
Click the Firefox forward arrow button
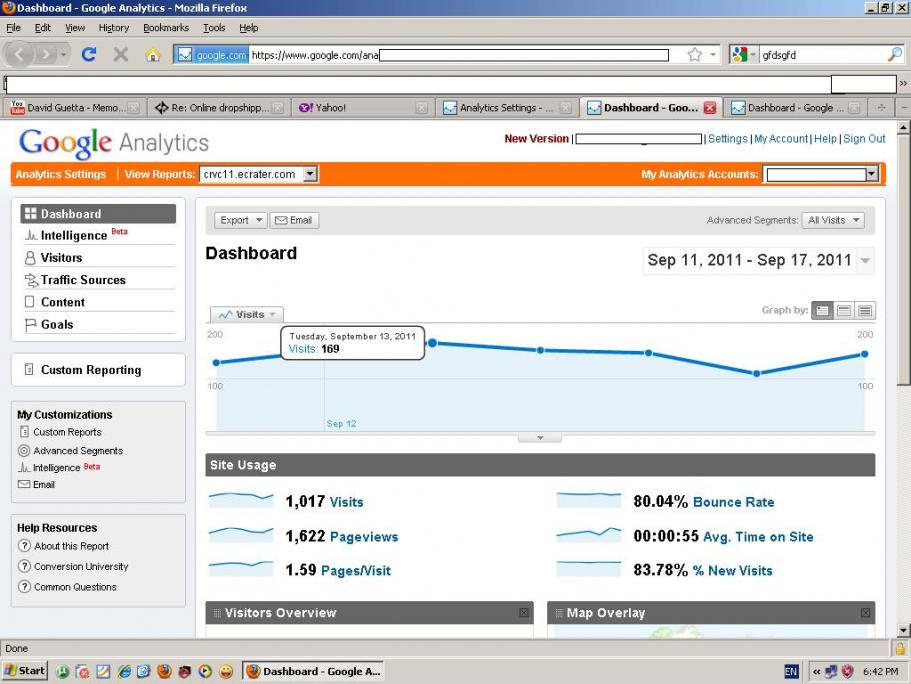pos(45,55)
